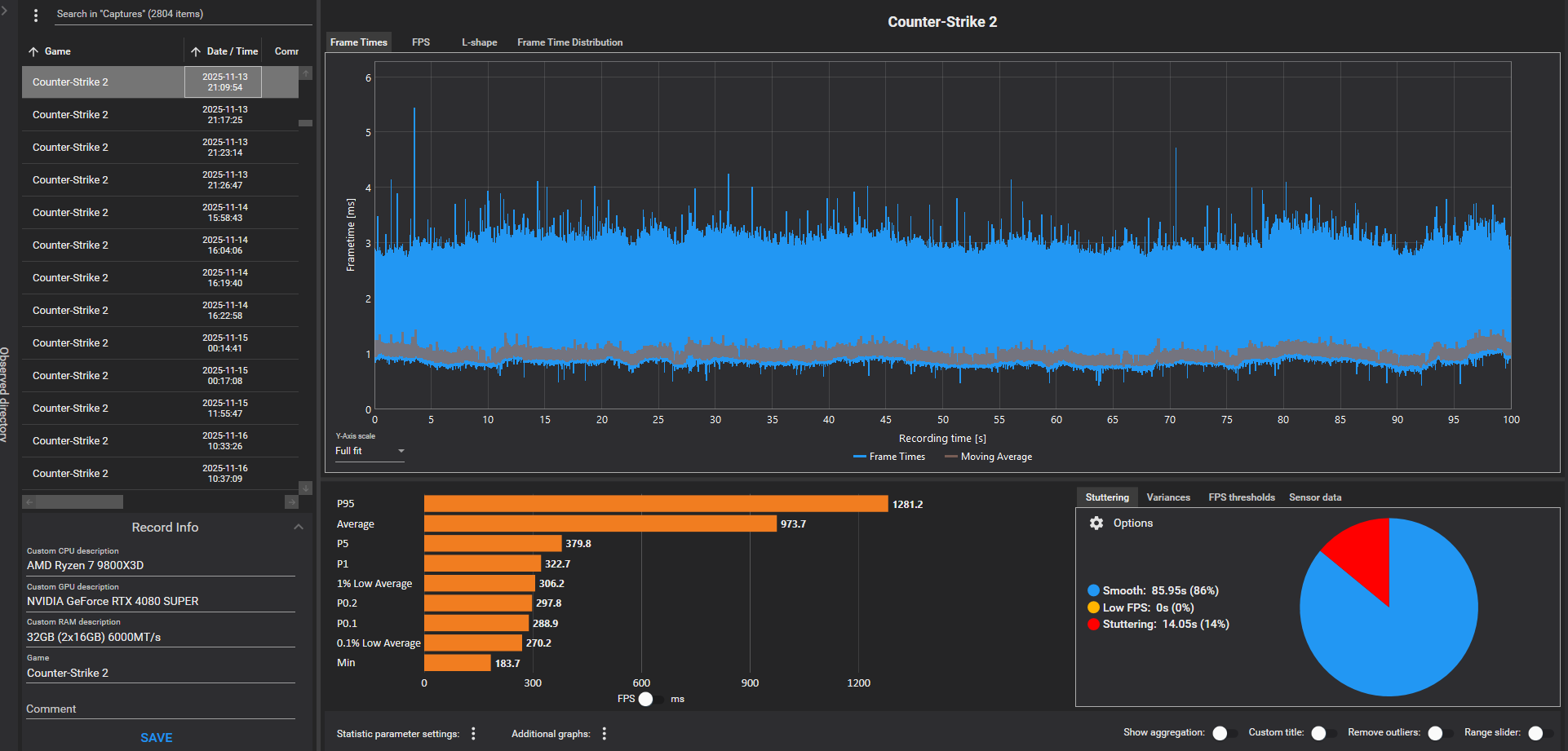Open Statistic parameter settings three-dot menu
This screenshot has height=751, width=1568.
473,734
